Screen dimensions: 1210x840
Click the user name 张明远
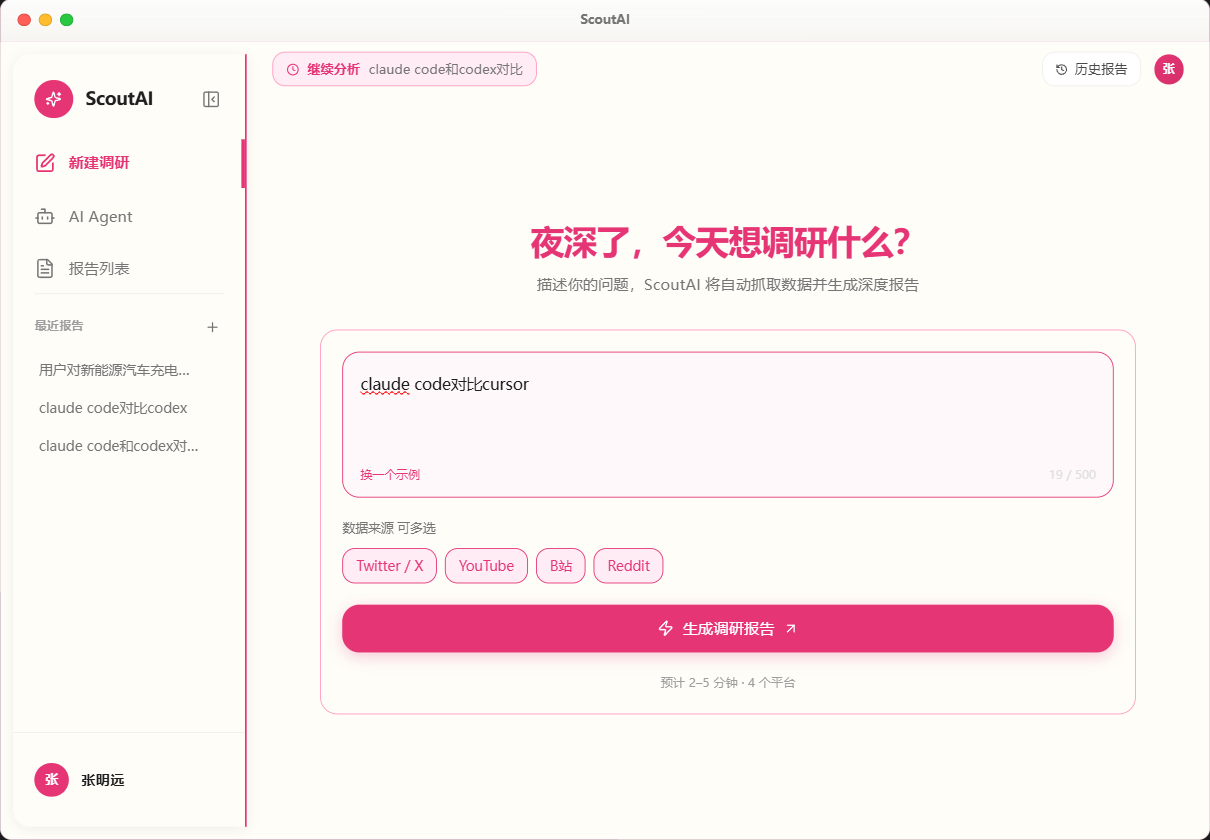coord(103,780)
